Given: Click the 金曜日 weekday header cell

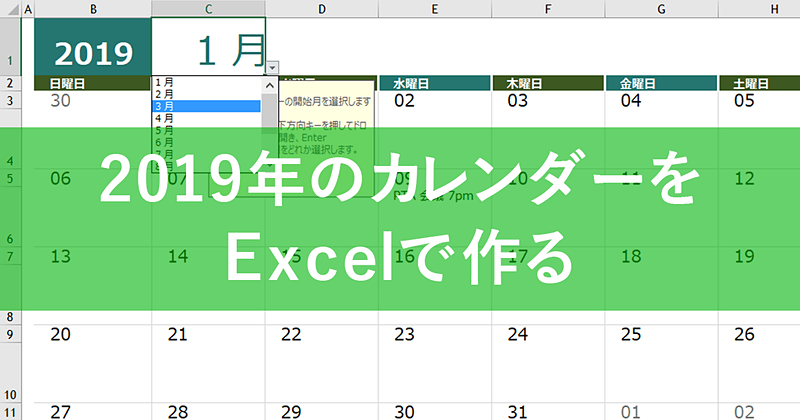Looking at the screenshot, I should (662, 83).
